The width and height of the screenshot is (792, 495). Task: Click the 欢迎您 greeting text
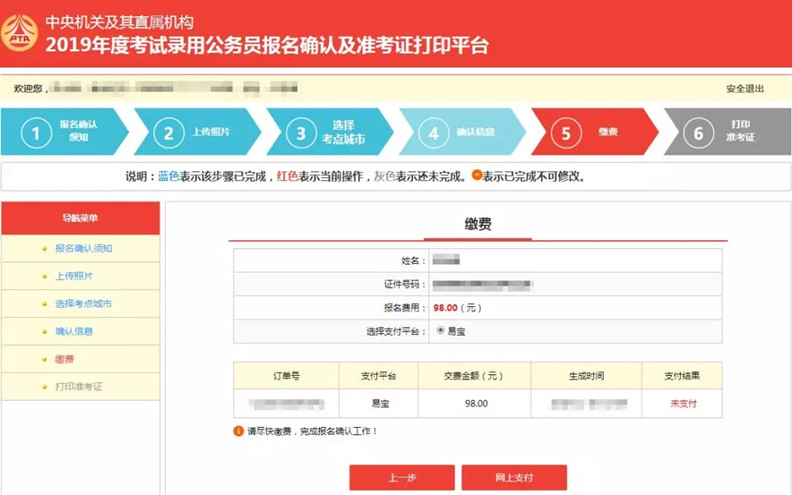click(30, 88)
